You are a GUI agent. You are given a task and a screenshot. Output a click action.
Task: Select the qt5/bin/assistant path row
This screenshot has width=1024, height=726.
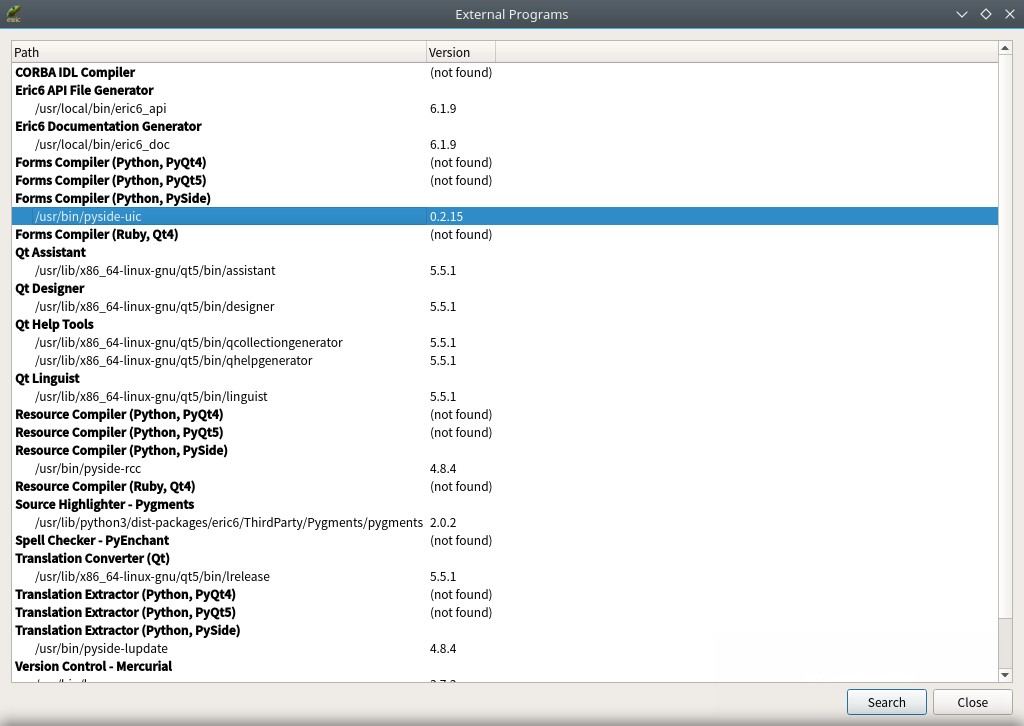505,270
